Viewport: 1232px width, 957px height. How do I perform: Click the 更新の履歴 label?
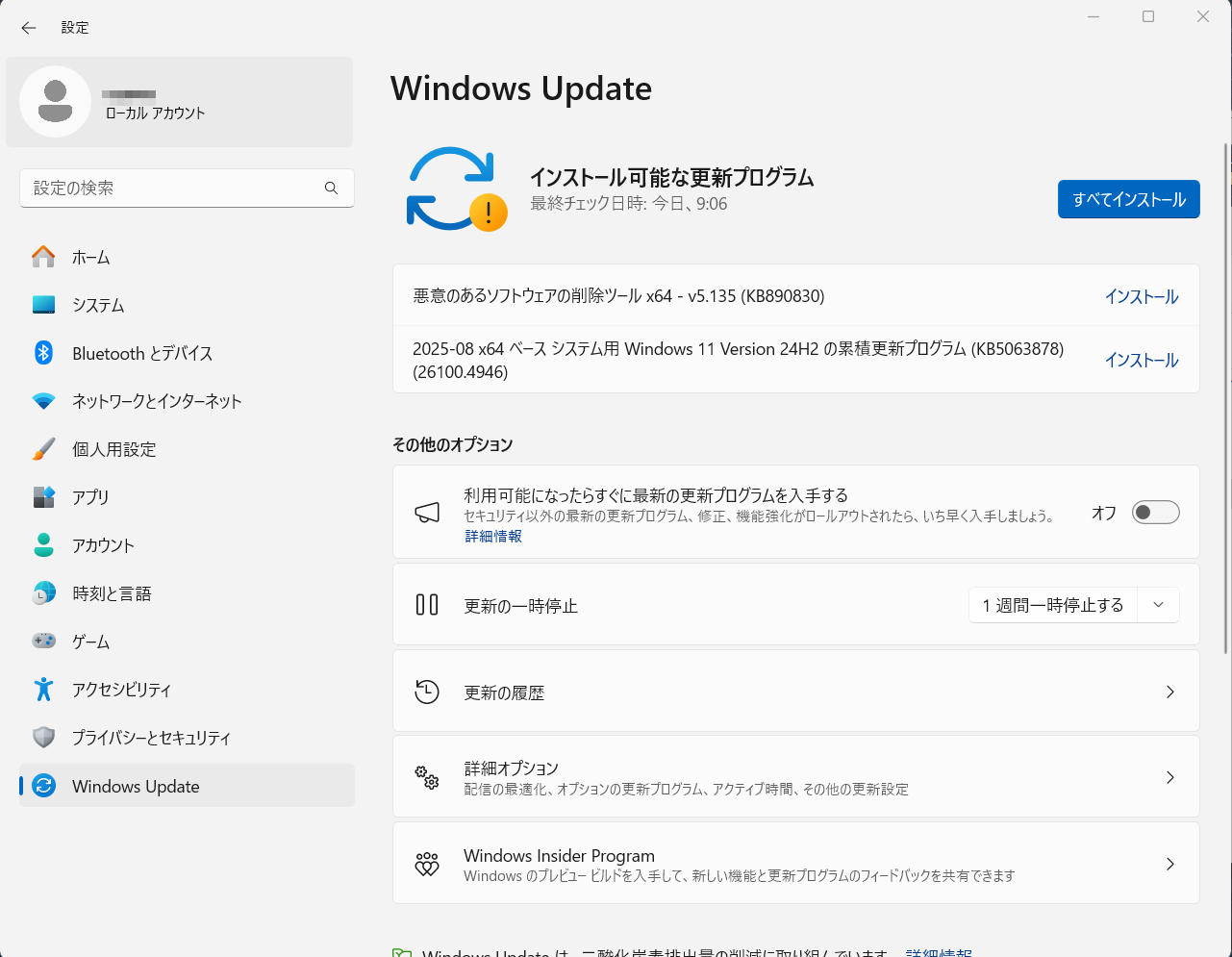504,693
